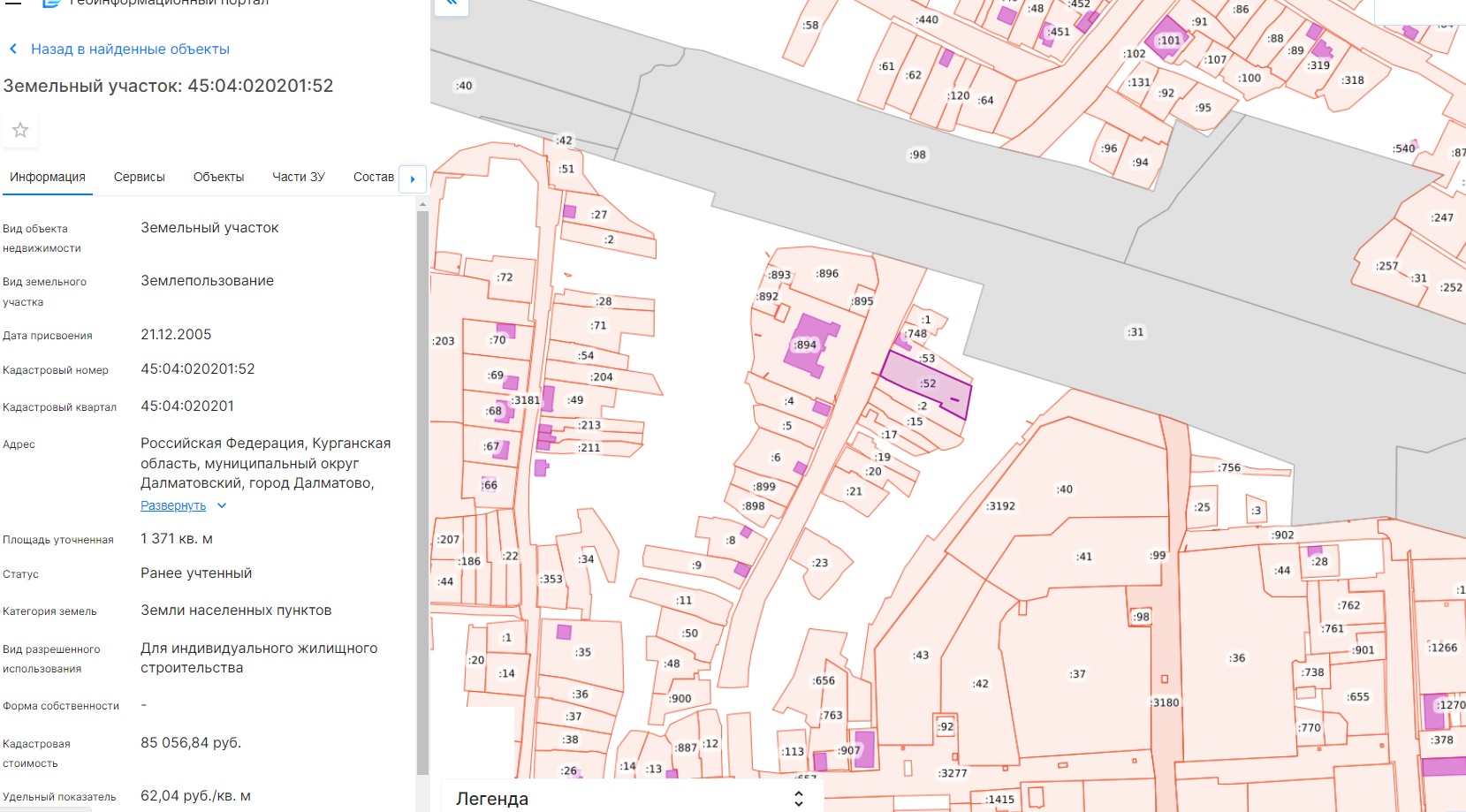Expand the address with the chevron next to Развернуть
Screen dimensions: 1466x812
(222, 505)
